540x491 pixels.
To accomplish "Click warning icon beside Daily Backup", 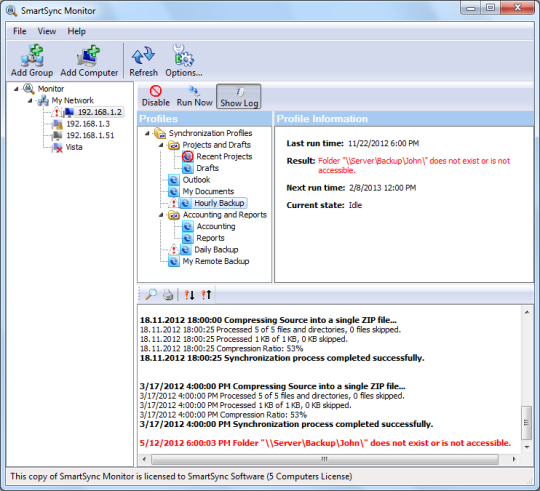I will point(174,250).
